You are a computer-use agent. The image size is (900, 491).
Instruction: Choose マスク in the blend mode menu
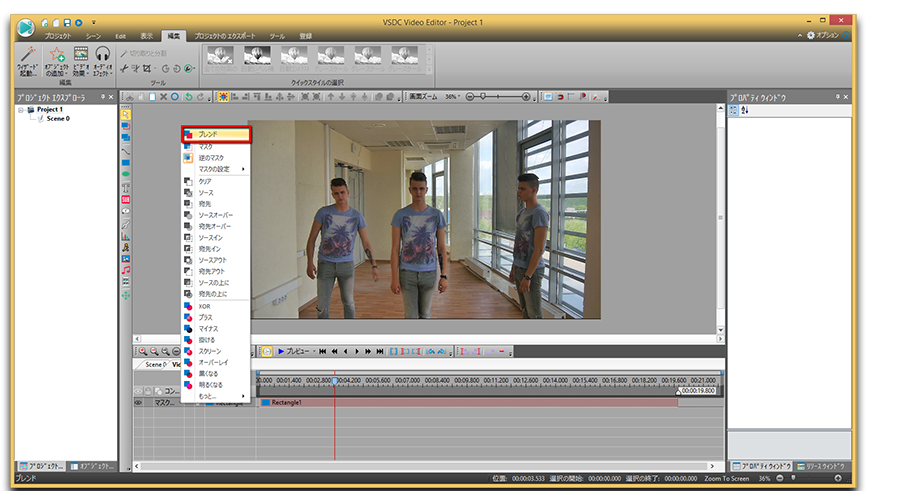coord(216,146)
